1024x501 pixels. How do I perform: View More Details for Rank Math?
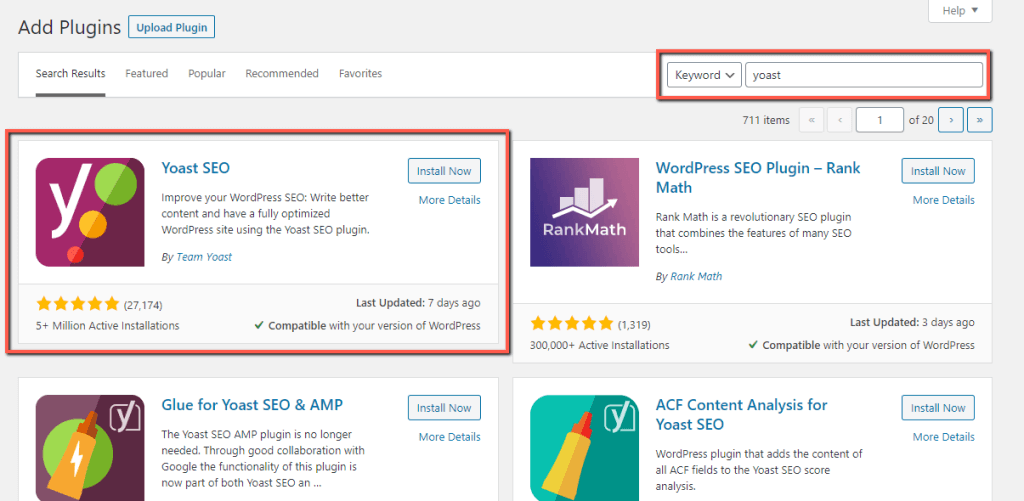pyautogui.click(x=944, y=200)
